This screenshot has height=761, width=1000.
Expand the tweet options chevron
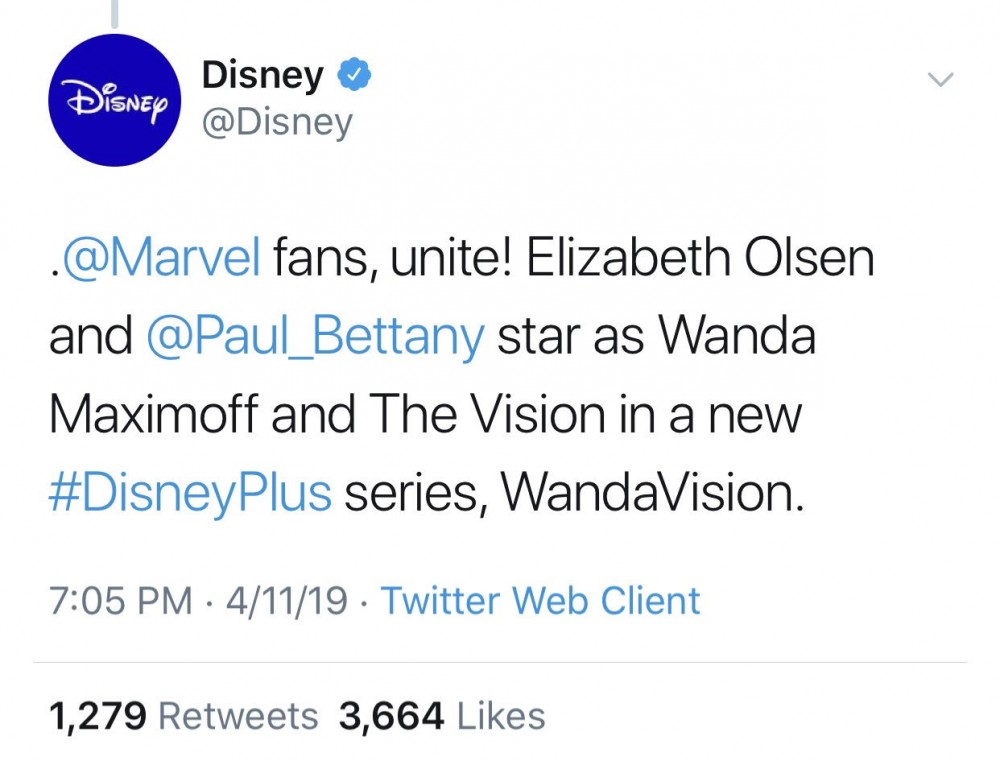941,80
